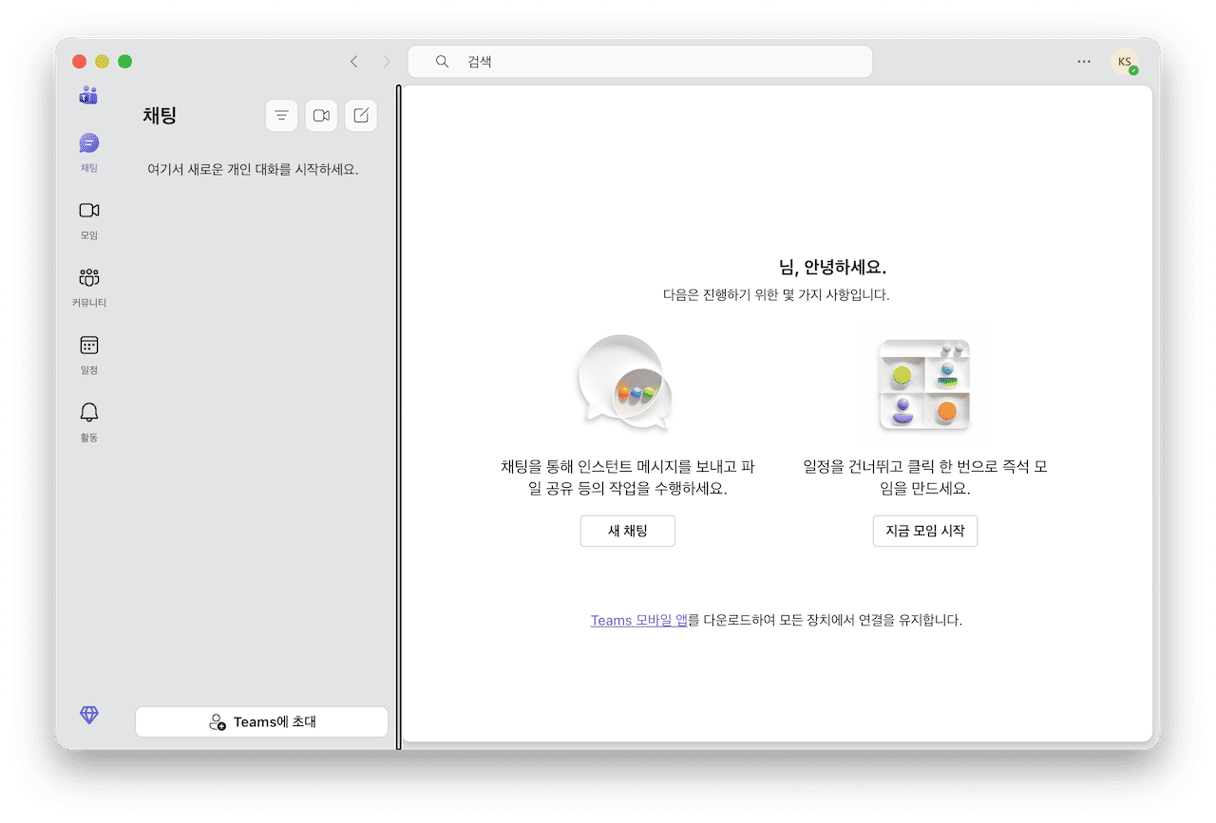Click the pane divider beside chat list
Screen dimensions: 1216x823
coord(399,416)
